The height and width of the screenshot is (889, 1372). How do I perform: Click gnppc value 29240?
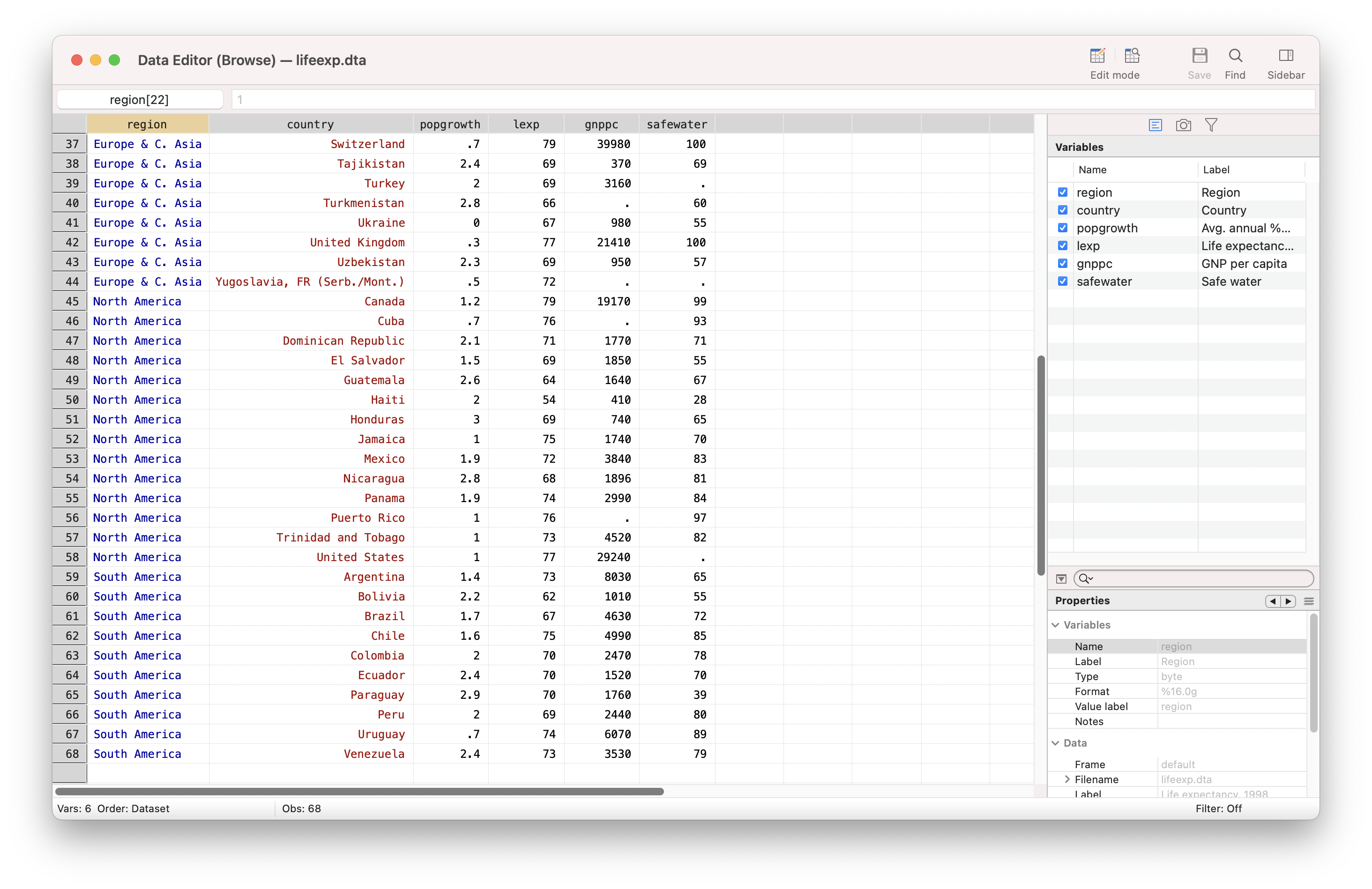(601, 557)
